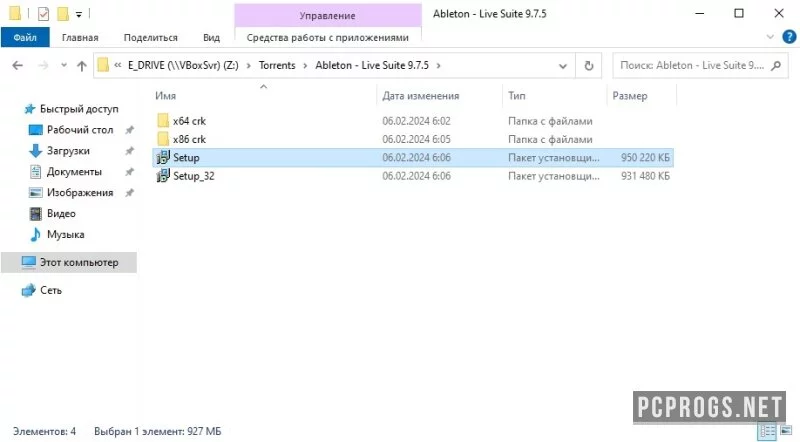Image resolution: width=800 pixels, height=442 pixels.
Task: Open Средства работы с приложениями tab
Action: tap(328, 37)
